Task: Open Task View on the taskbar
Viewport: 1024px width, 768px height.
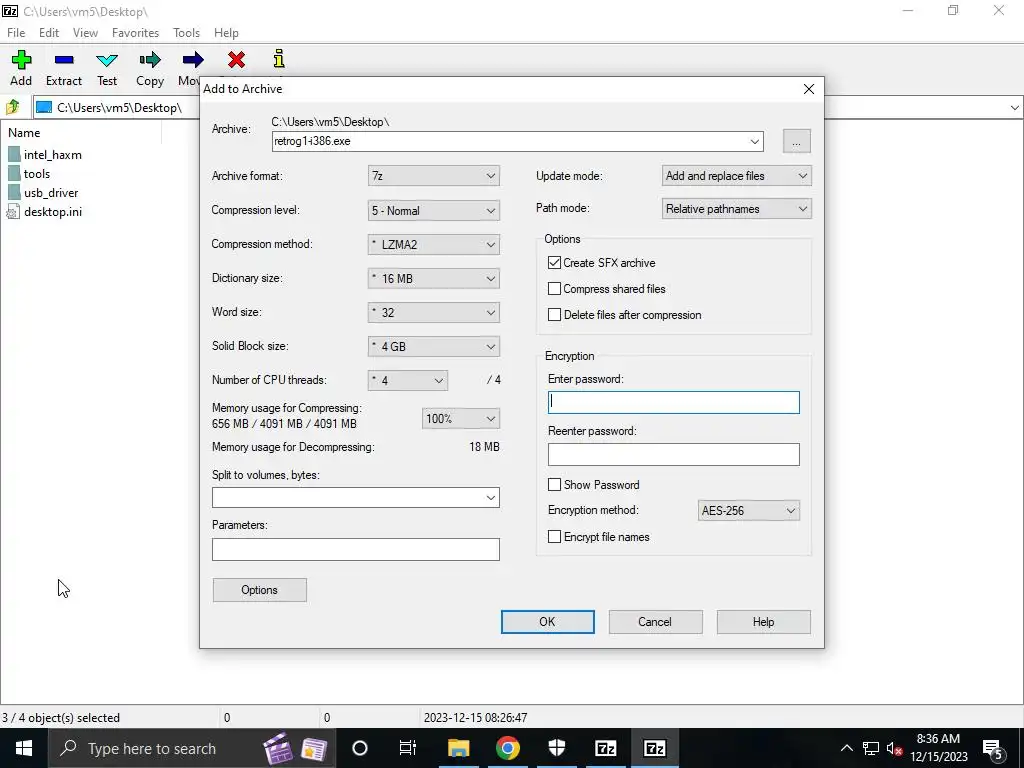Action: click(x=408, y=748)
